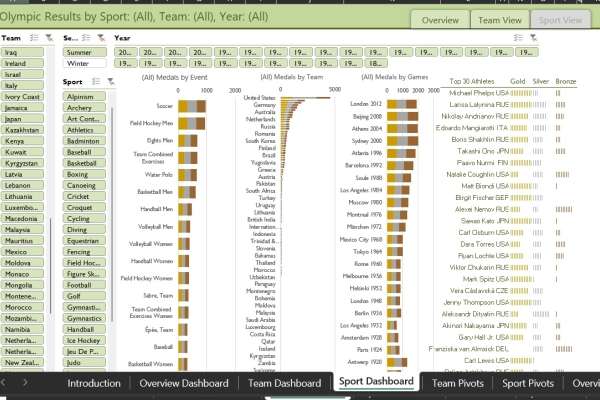
Task: Click the Water Polo event label
Action: point(159,175)
